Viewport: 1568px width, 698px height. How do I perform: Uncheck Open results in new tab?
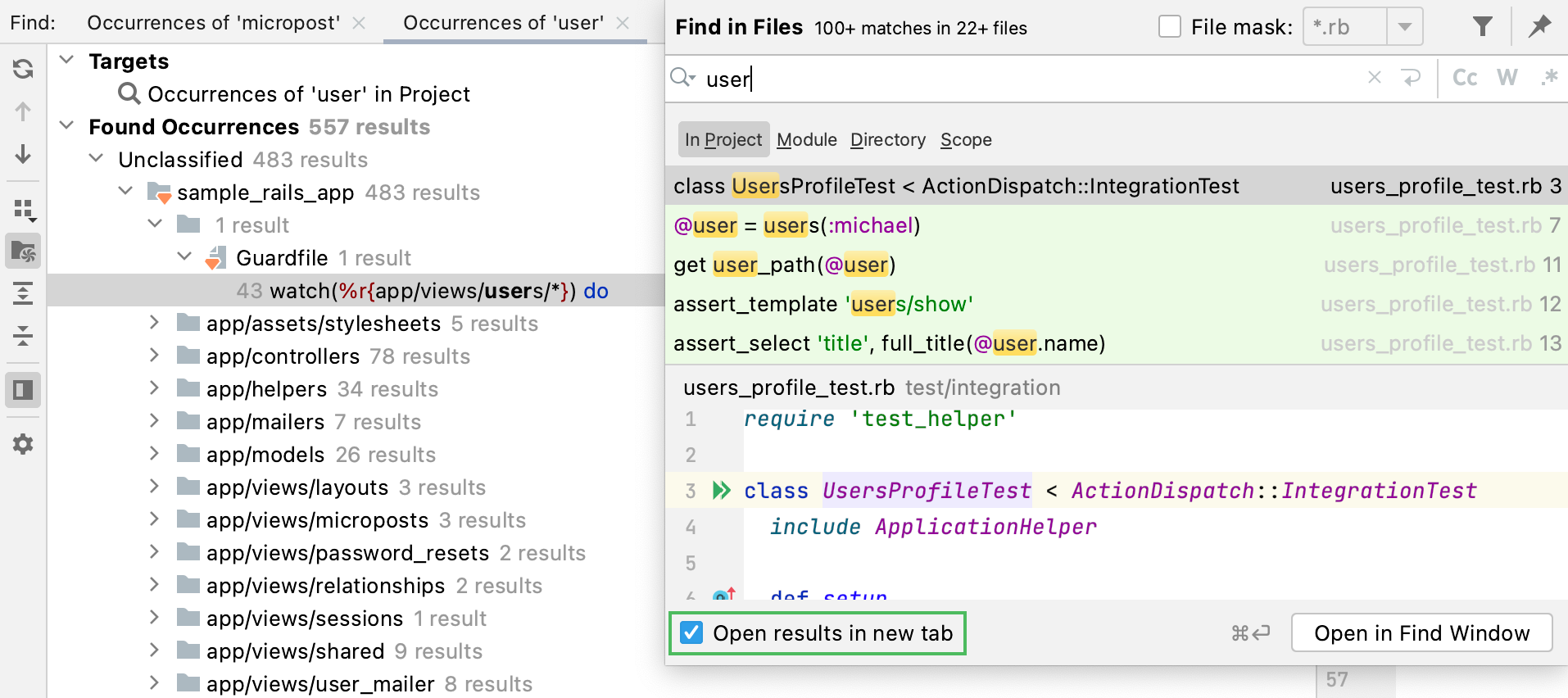tap(692, 633)
